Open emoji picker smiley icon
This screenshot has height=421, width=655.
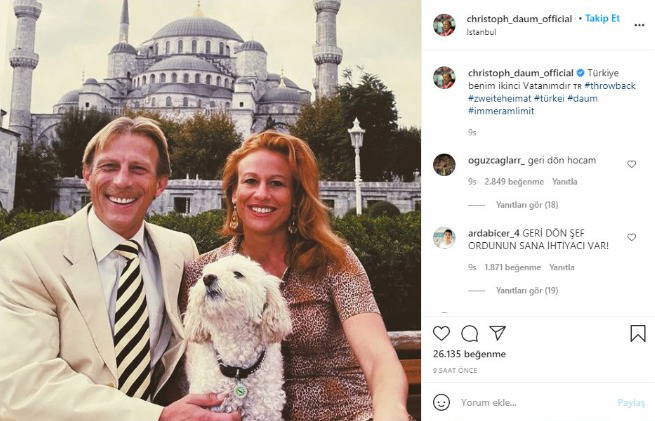441,403
